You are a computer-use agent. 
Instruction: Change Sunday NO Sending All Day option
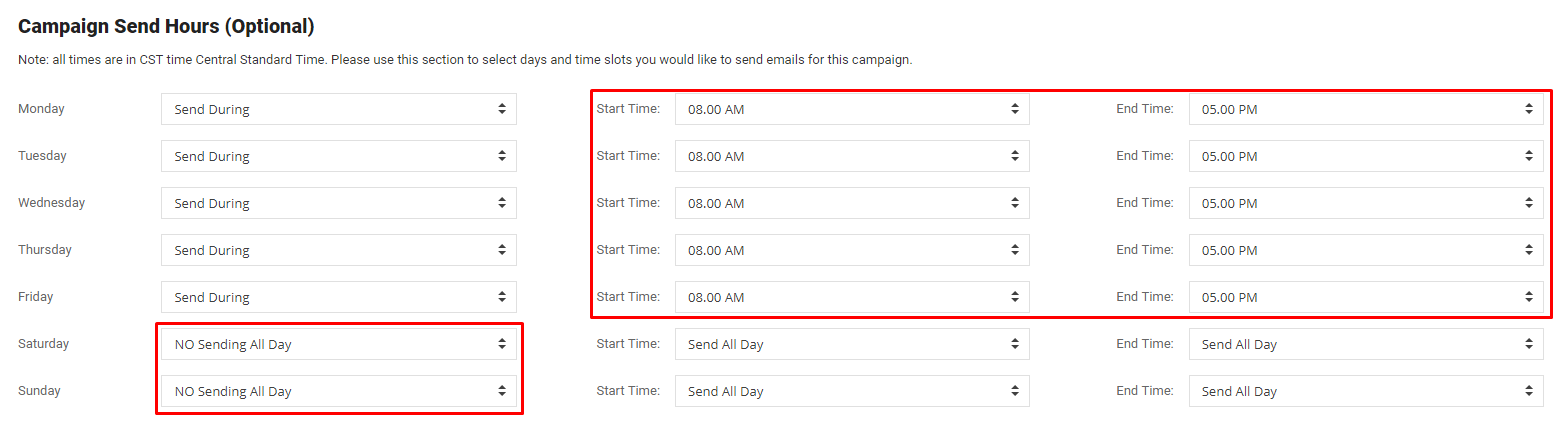click(339, 391)
